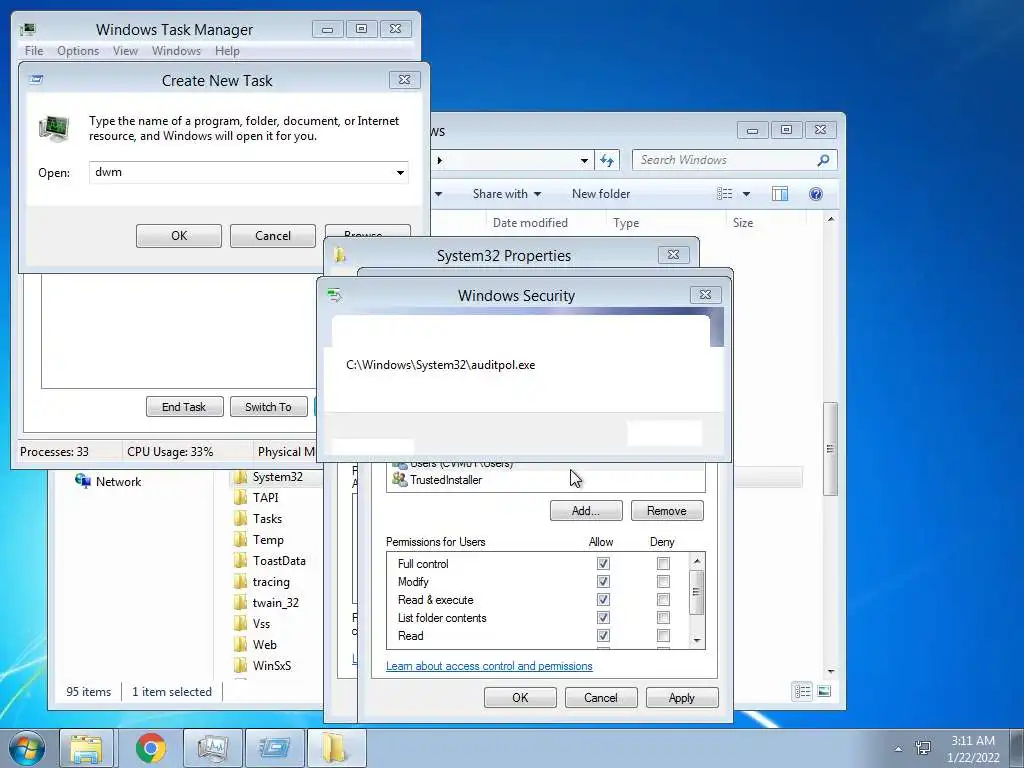
Task: Click Switch To in Task Manager
Action: 268,407
